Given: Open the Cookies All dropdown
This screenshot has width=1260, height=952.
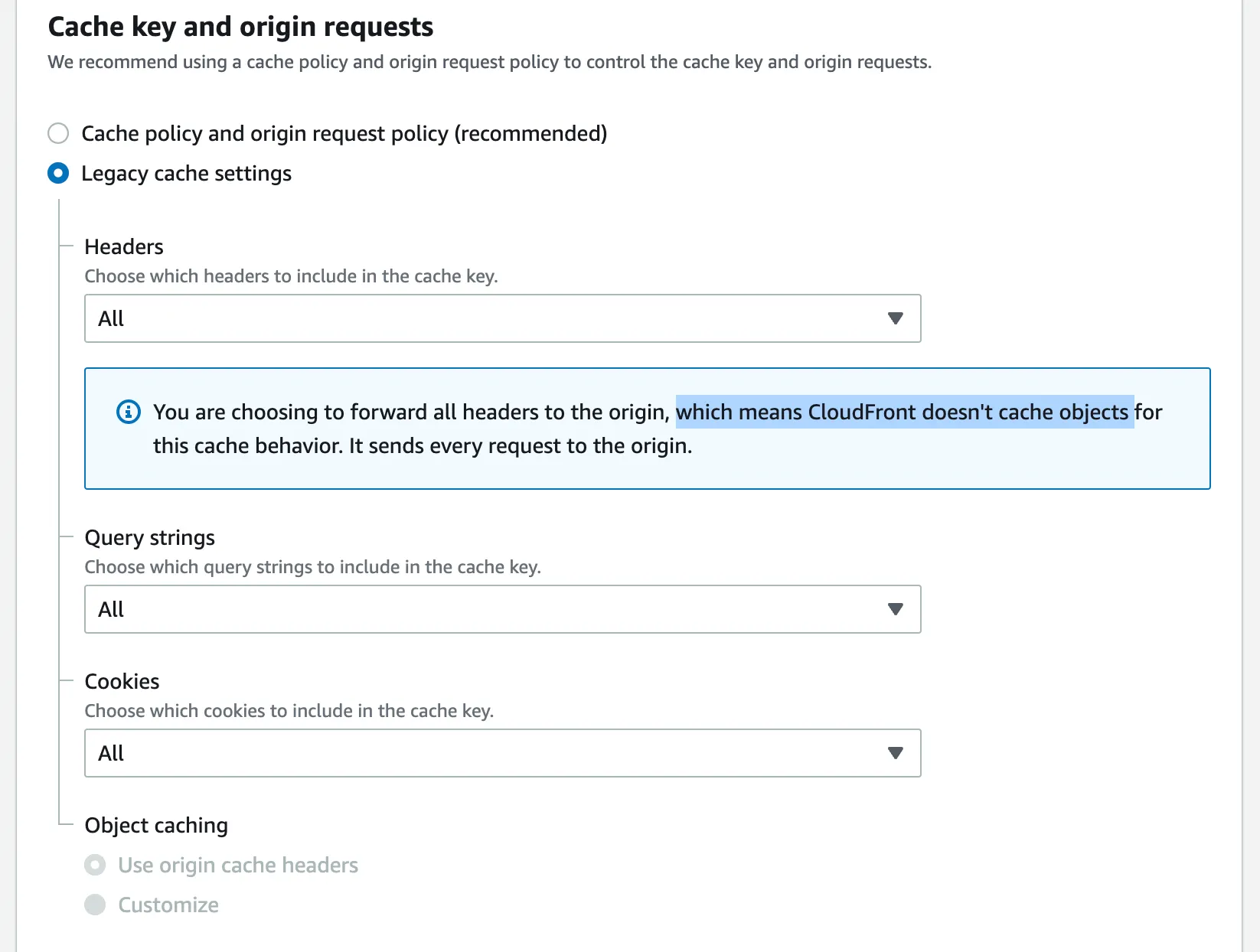Looking at the screenshot, I should tap(502, 753).
